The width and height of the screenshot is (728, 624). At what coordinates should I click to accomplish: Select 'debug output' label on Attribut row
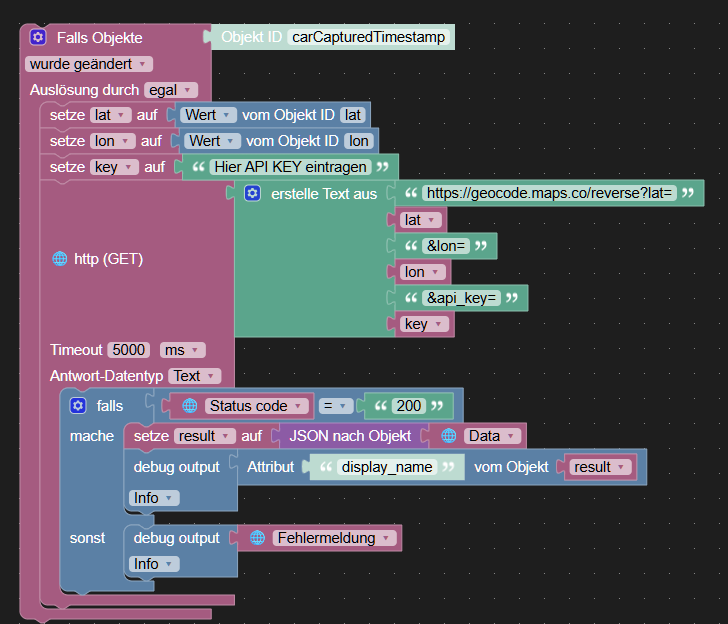176,467
